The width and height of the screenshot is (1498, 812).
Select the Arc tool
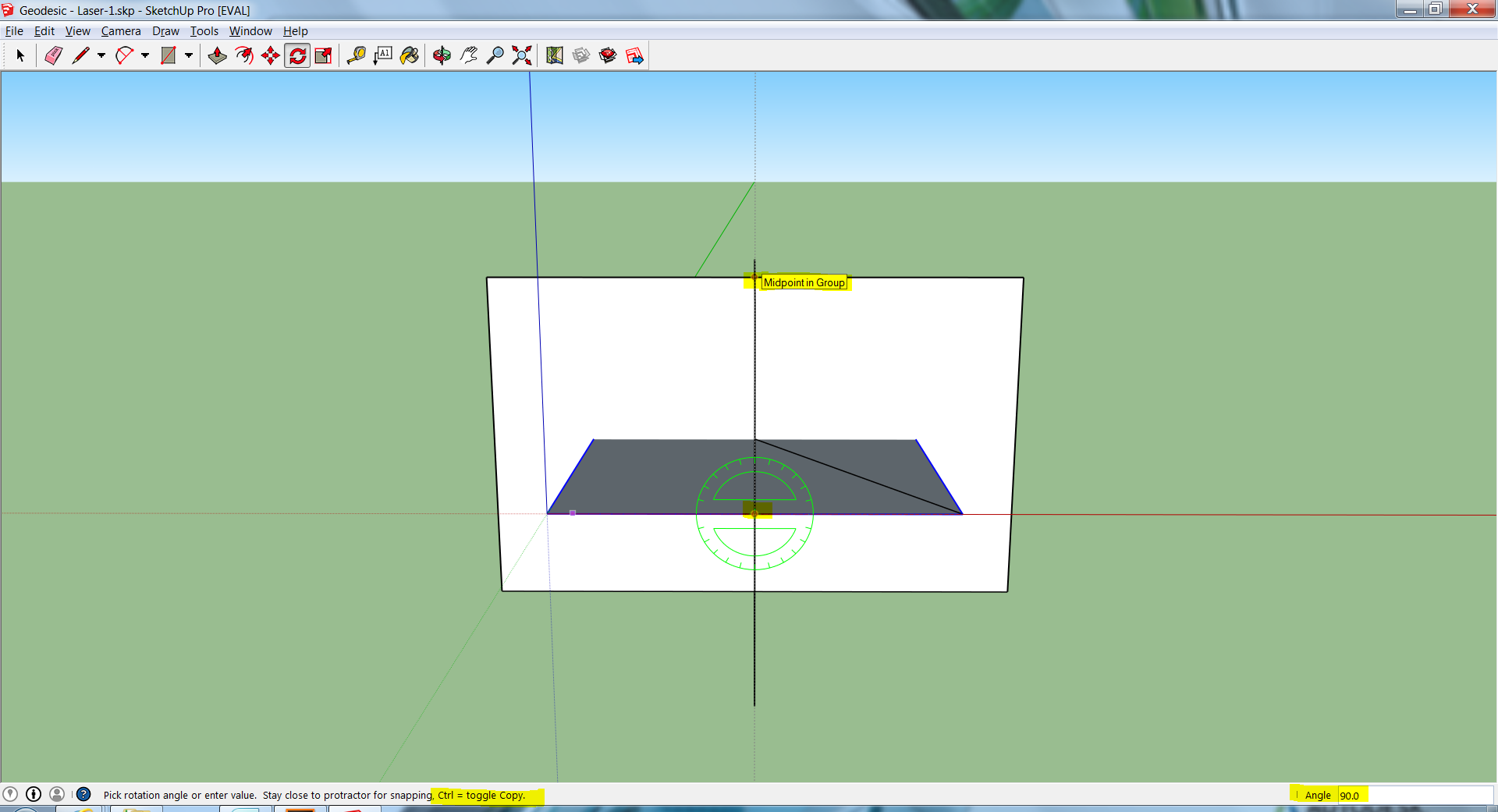coord(124,55)
